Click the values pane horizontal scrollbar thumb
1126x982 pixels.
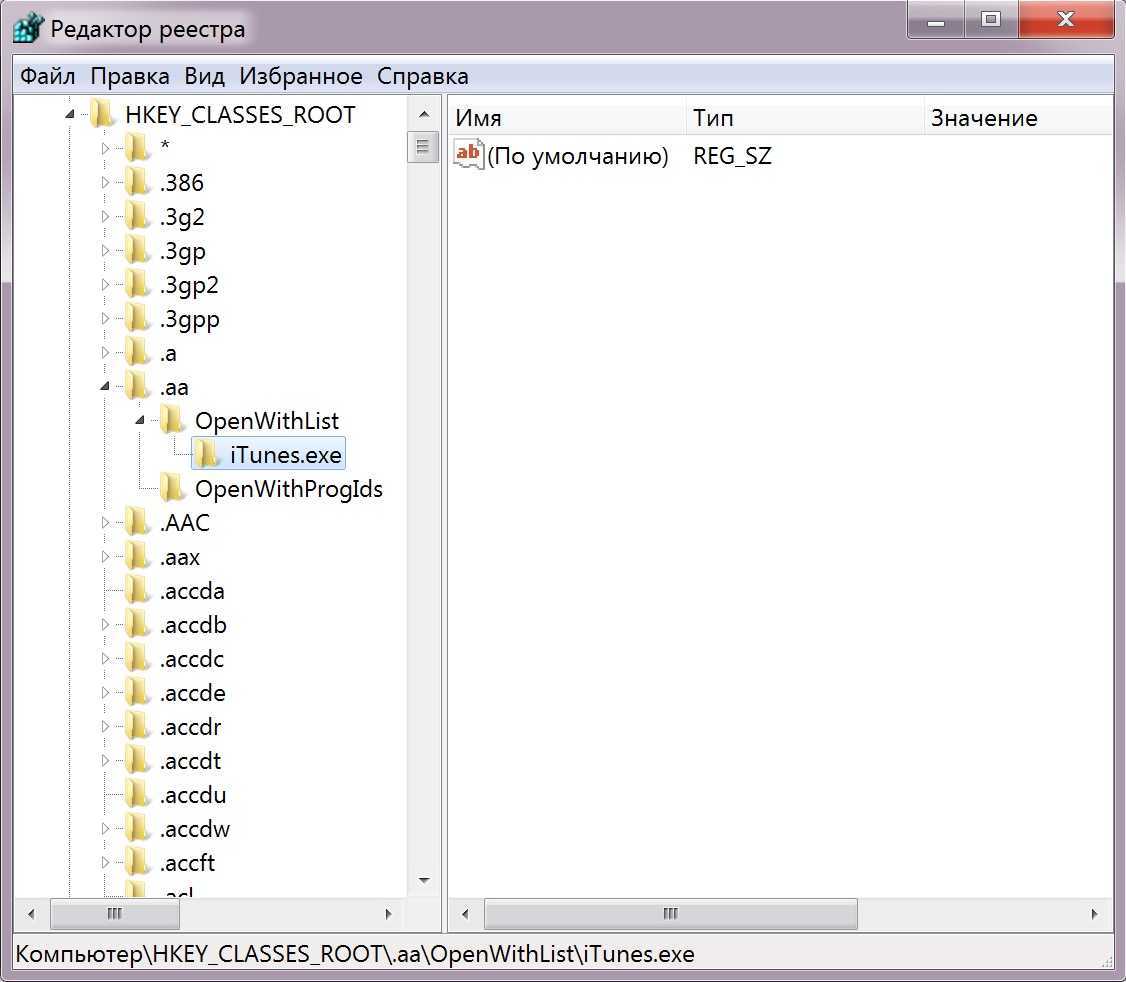(x=670, y=913)
